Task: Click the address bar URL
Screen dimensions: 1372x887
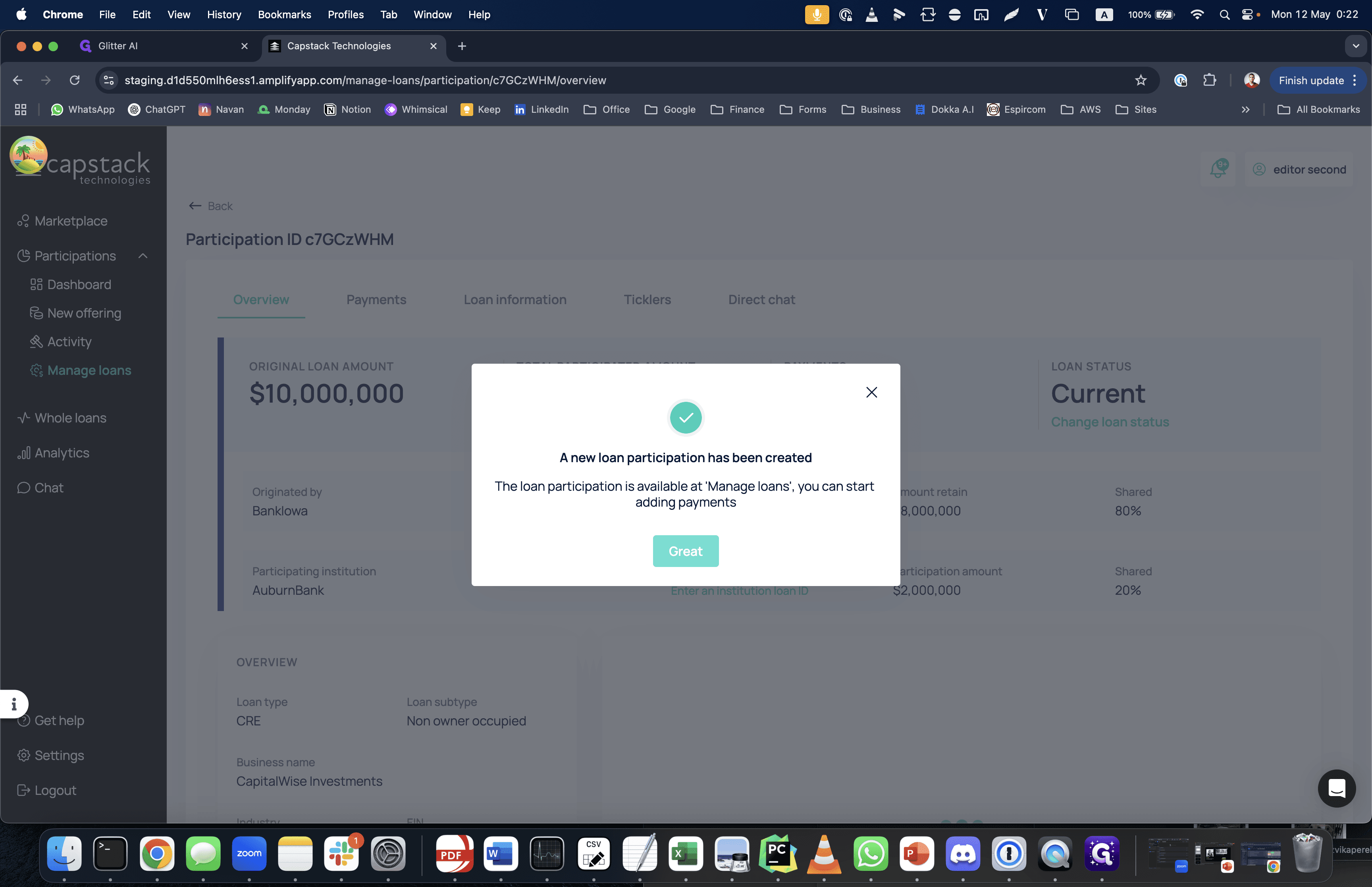Action: [x=365, y=81]
